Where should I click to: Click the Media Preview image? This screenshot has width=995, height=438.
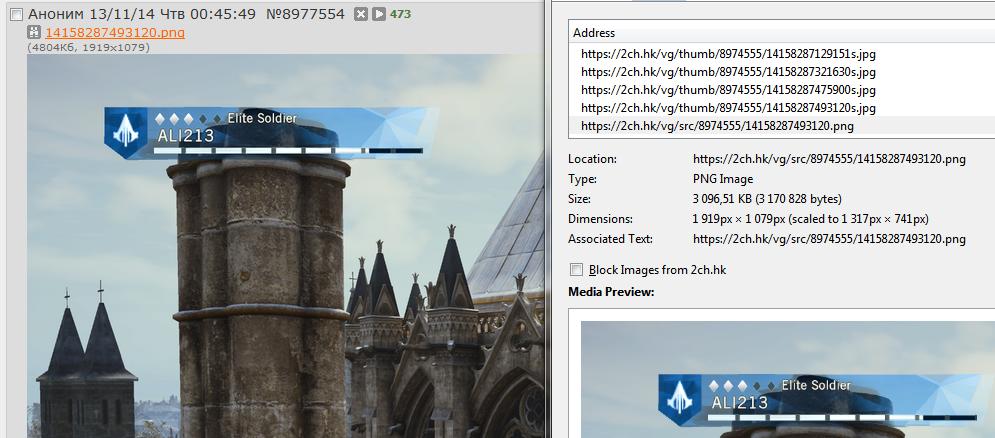click(x=787, y=379)
